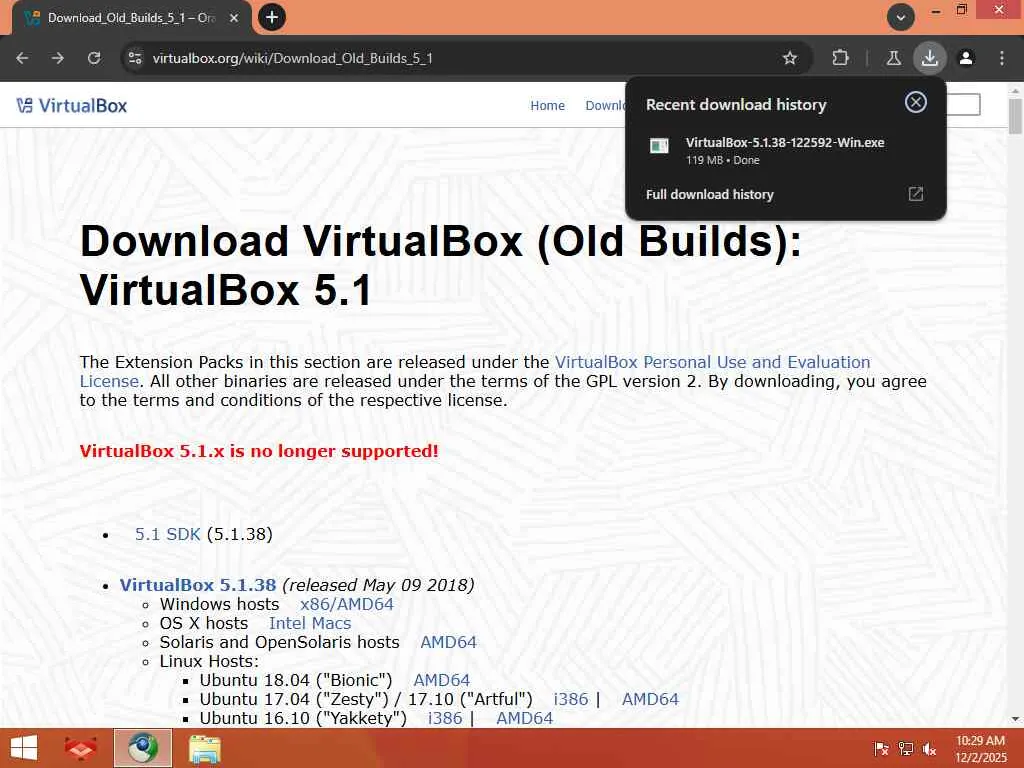View site information icon in address bar
This screenshot has width=1024, height=768.
(135, 58)
